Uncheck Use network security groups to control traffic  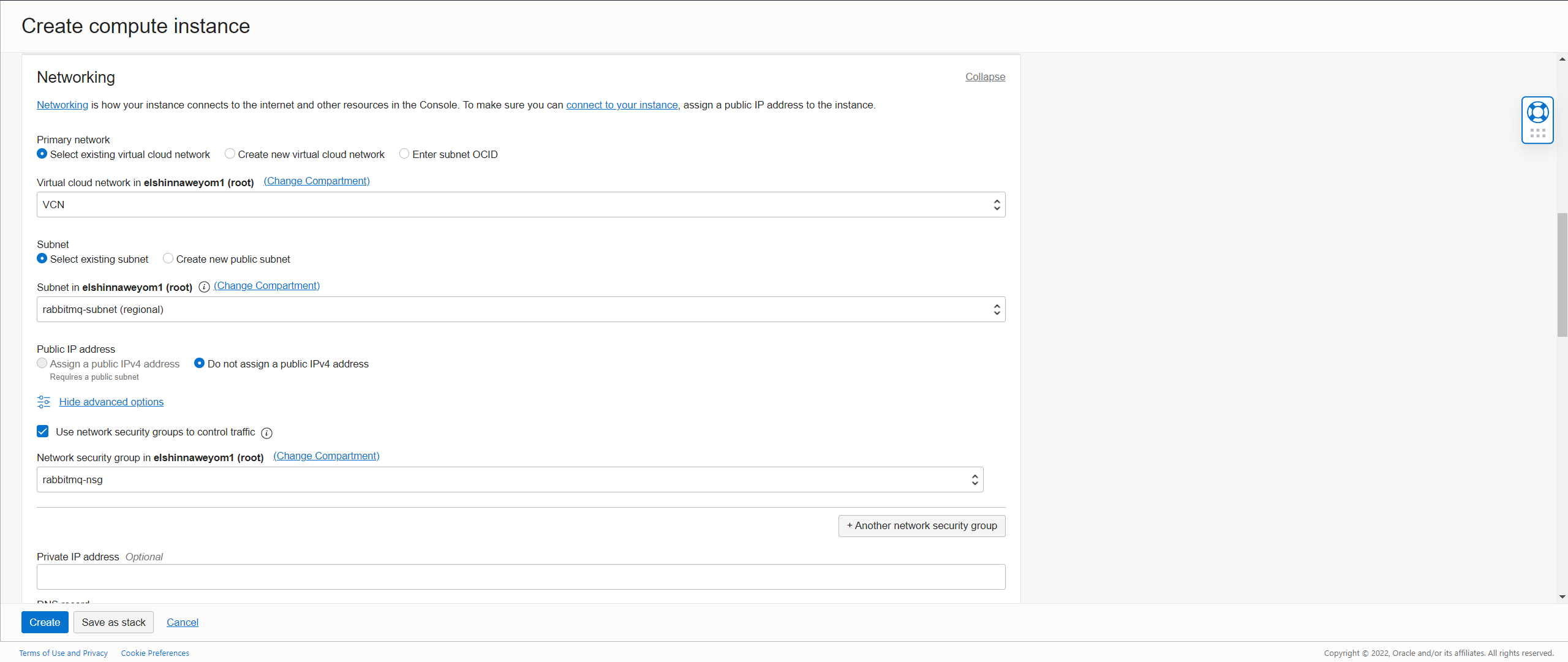tap(42, 431)
